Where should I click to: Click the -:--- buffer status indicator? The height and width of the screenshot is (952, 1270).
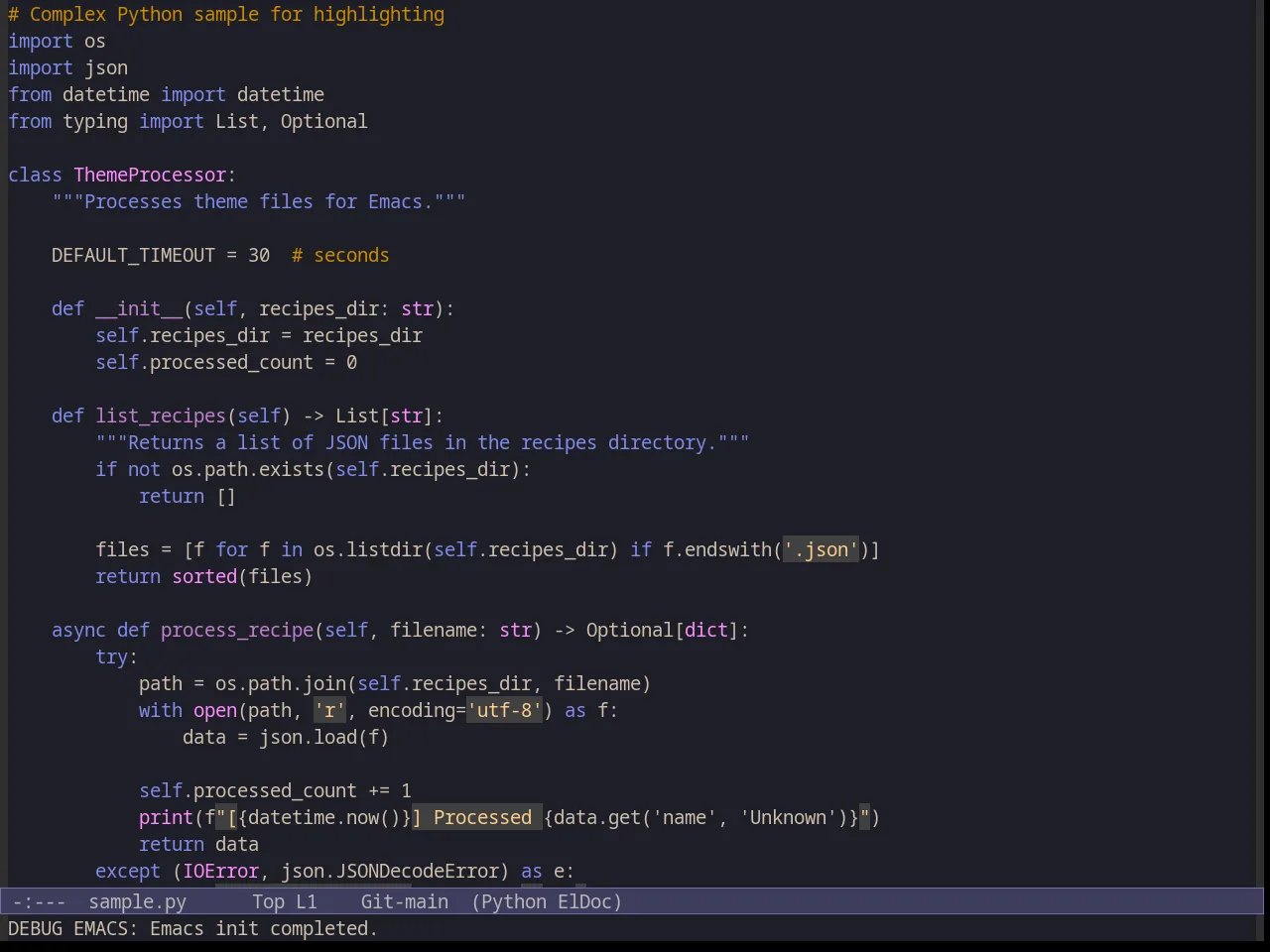(x=40, y=901)
